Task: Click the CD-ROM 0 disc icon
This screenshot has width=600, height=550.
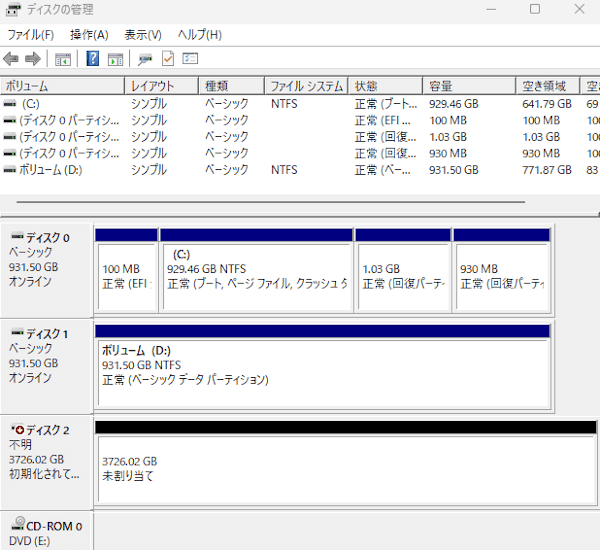Action: [x=18, y=523]
